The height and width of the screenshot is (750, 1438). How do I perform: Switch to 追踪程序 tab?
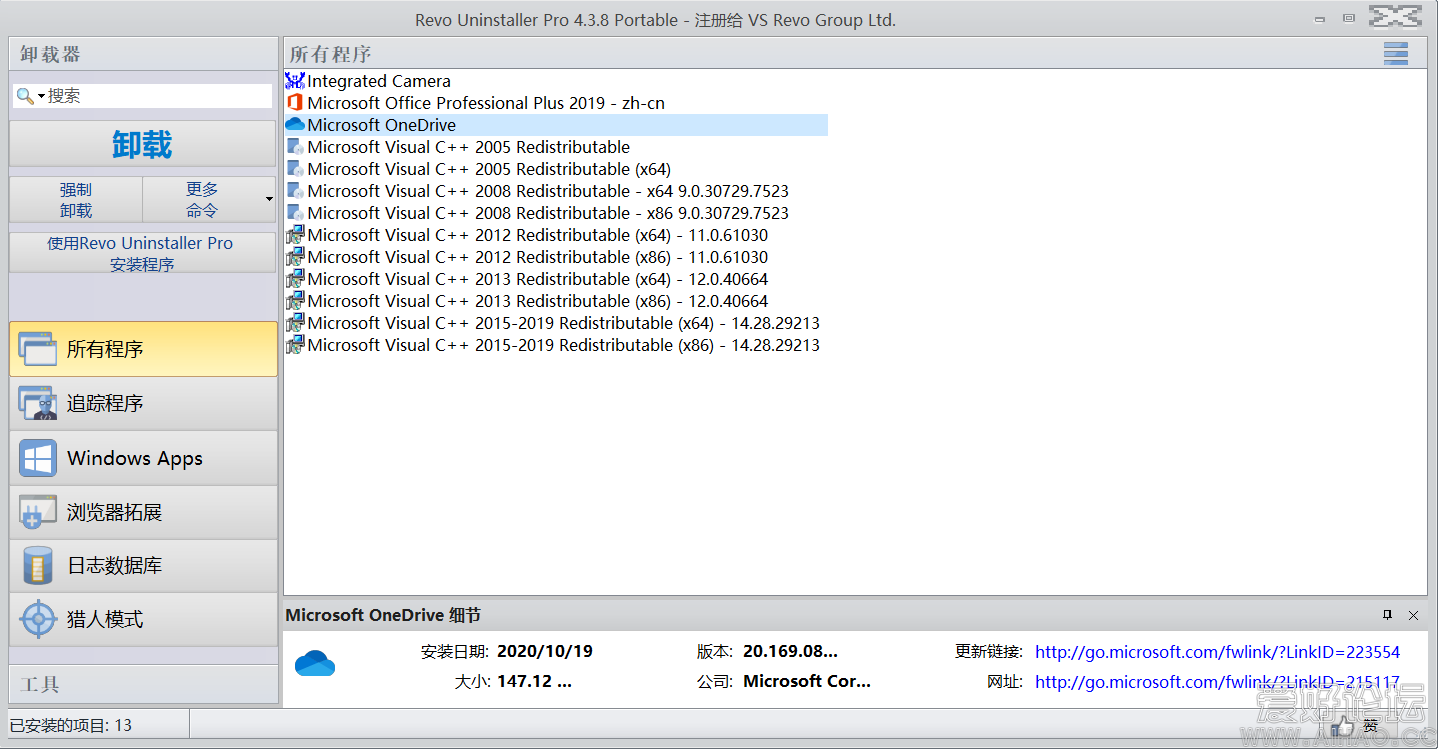coord(143,403)
